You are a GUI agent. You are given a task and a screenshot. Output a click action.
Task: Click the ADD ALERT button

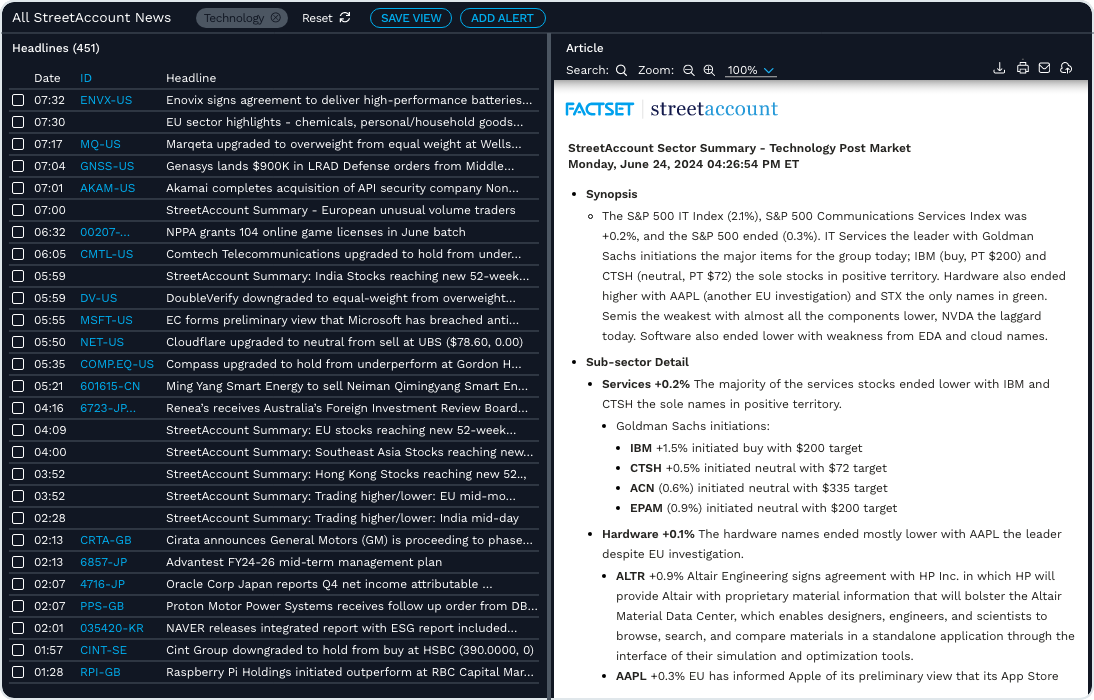point(502,18)
